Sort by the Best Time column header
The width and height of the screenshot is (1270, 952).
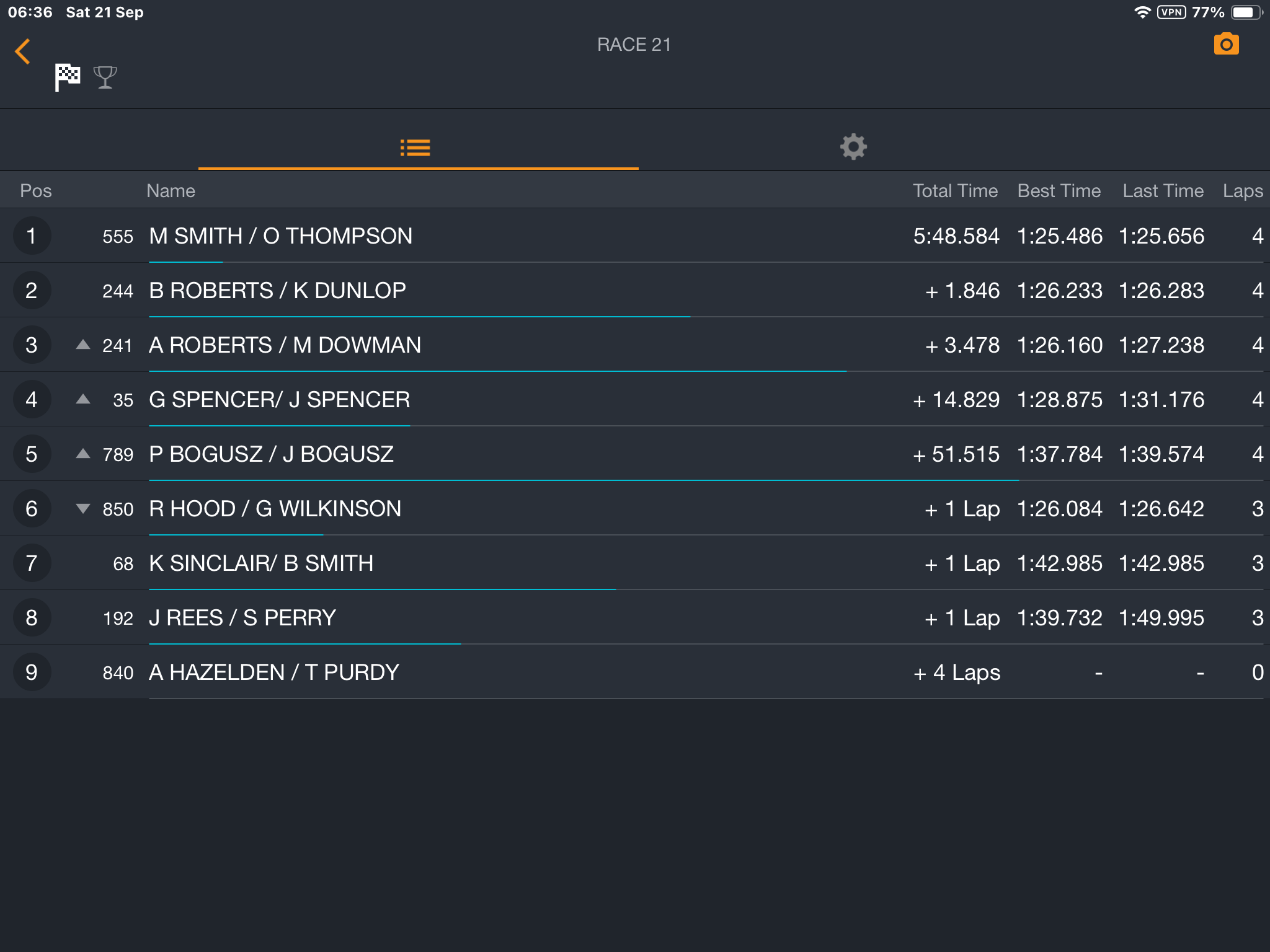pos(1059,191)
